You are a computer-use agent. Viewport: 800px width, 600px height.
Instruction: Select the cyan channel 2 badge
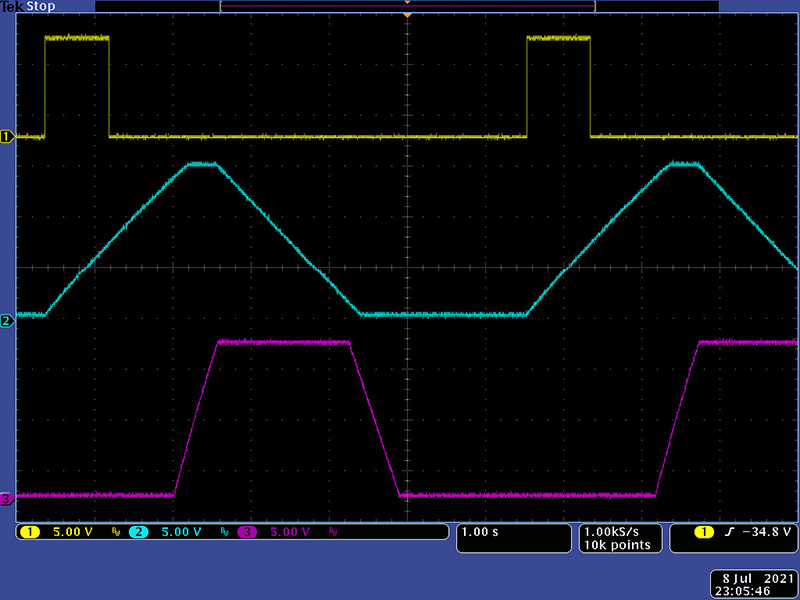pos(137,532)
